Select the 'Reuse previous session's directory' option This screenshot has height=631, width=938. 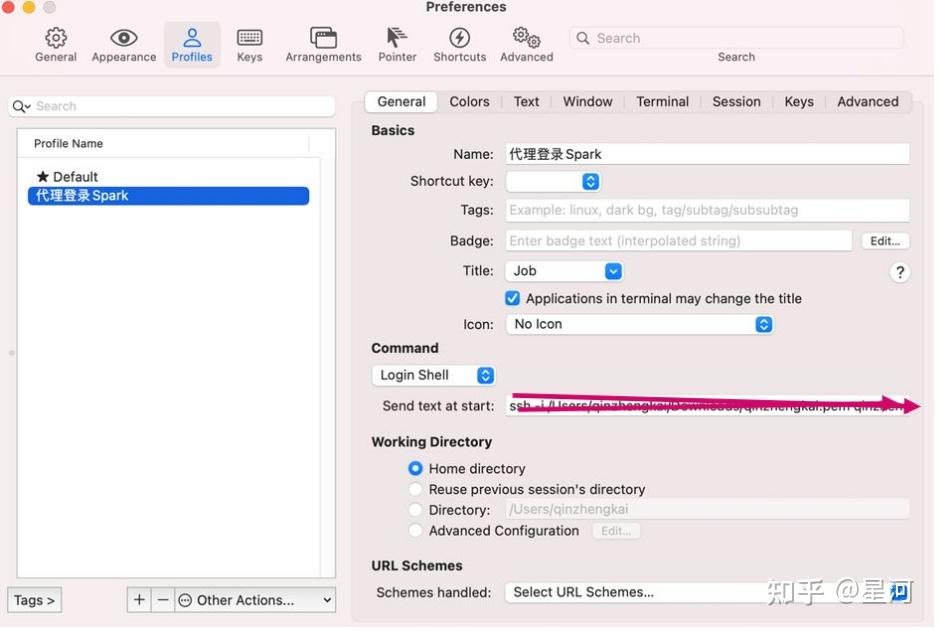tap(415, 489)
